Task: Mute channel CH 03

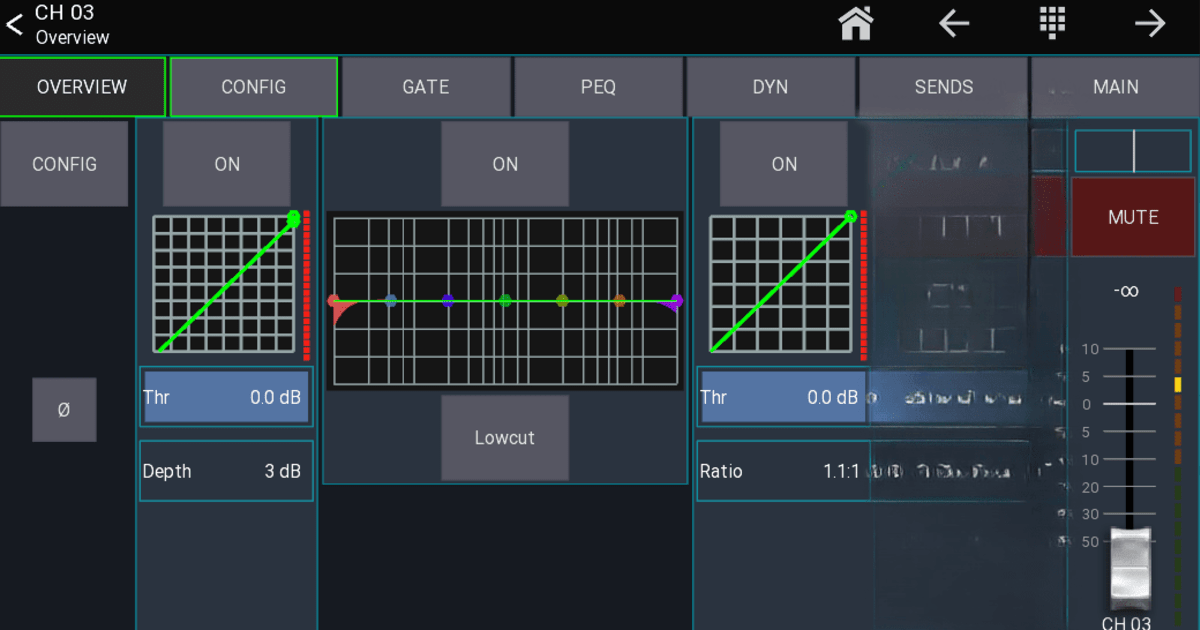Action: pyautogui.click(x=1133, y=216)
